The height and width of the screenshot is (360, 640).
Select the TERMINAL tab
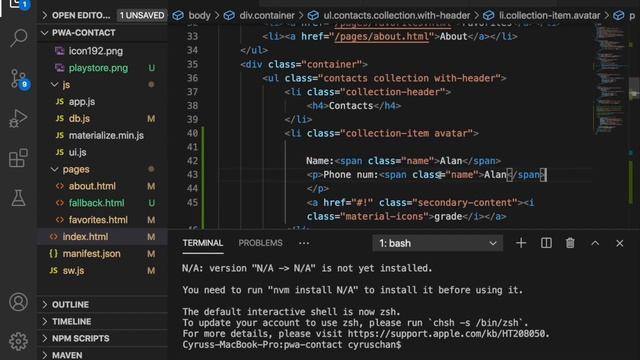coord(203,243)
